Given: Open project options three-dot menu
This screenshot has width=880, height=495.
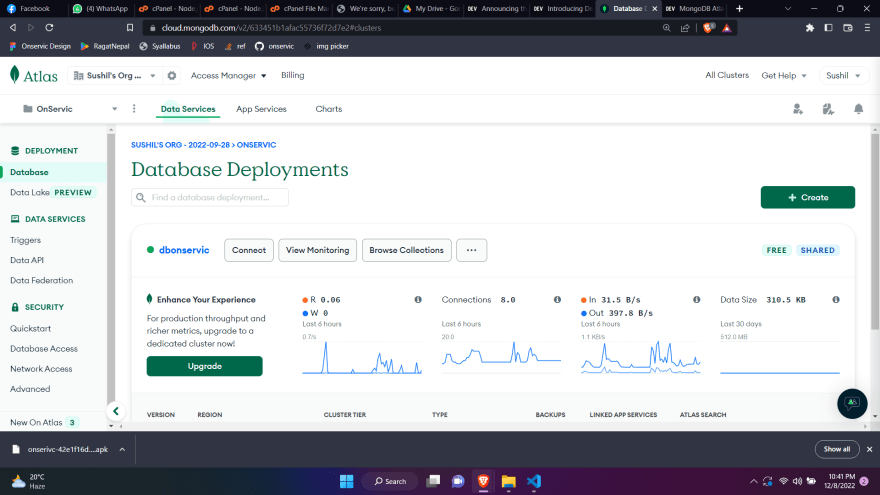Looking at the screenshot, I should point(134,109).
